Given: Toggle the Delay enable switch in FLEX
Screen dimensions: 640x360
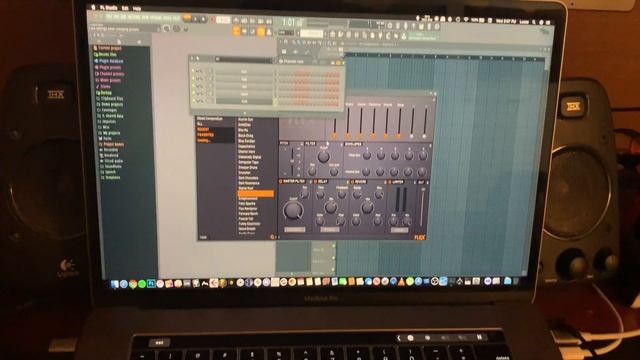Looking at the screenshot, I should (x=316, y=182).
